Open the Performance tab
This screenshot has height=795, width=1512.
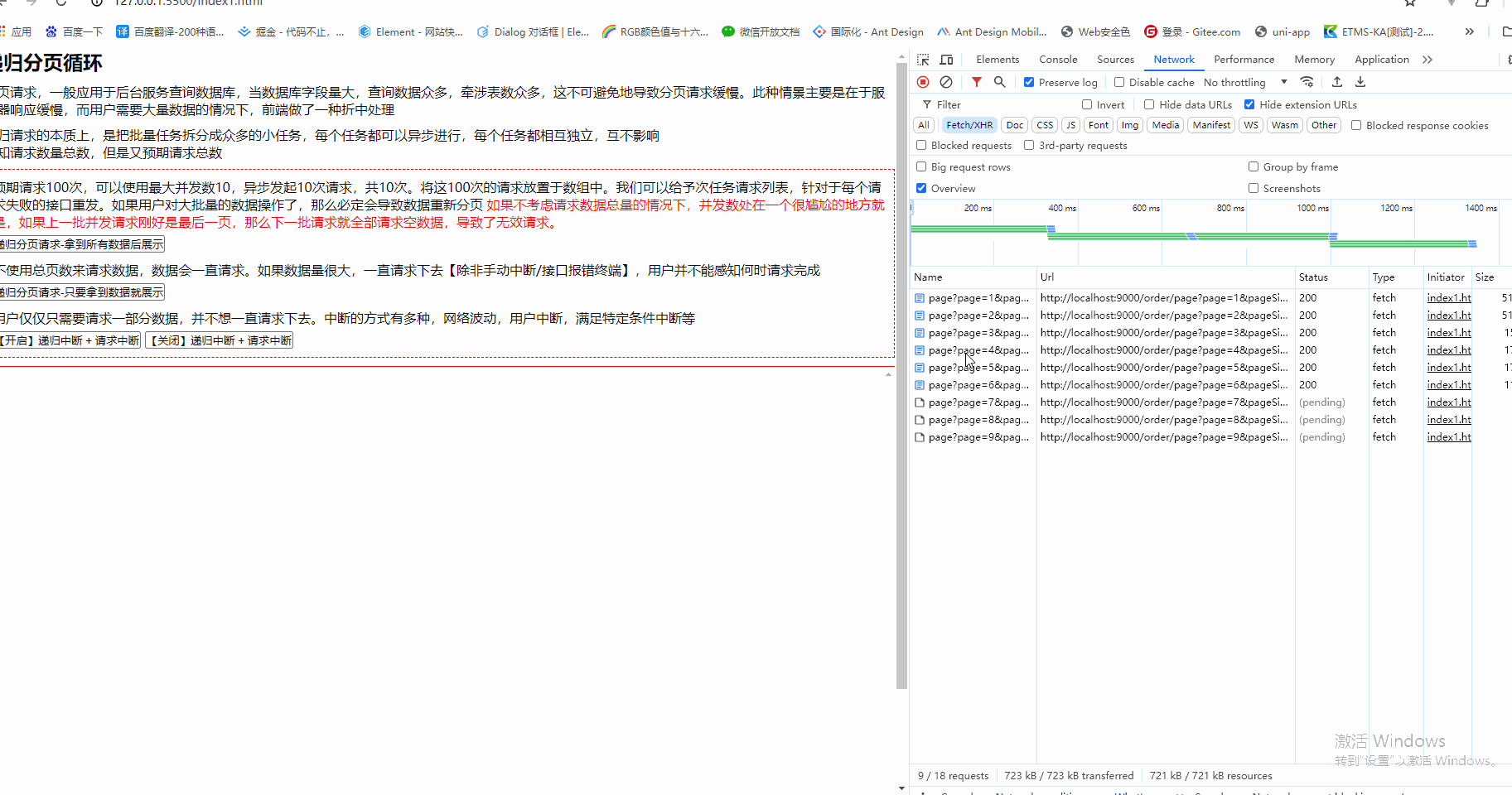tap(1244, 60)
